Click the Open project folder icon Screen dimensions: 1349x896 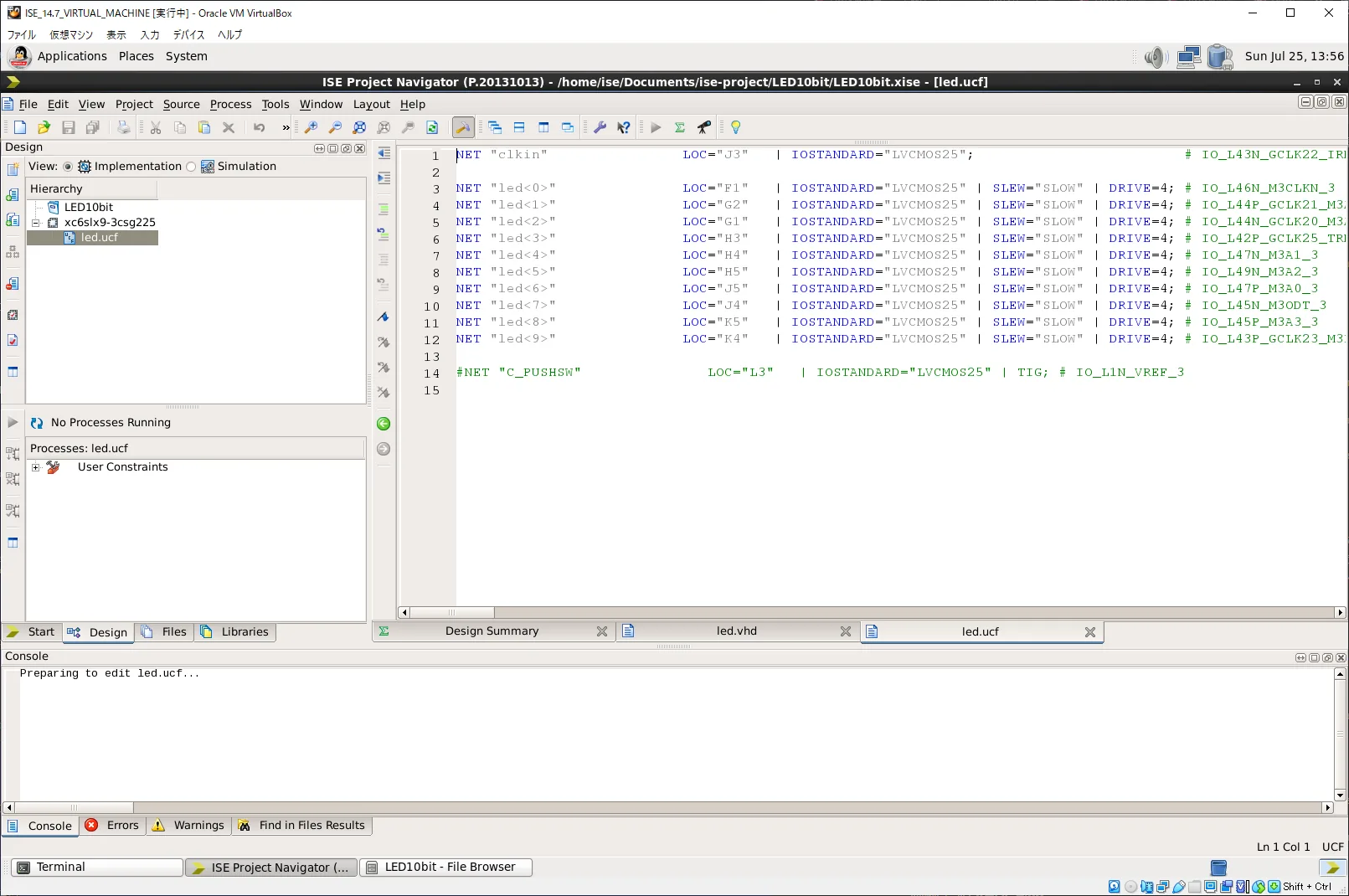(44, 127)
